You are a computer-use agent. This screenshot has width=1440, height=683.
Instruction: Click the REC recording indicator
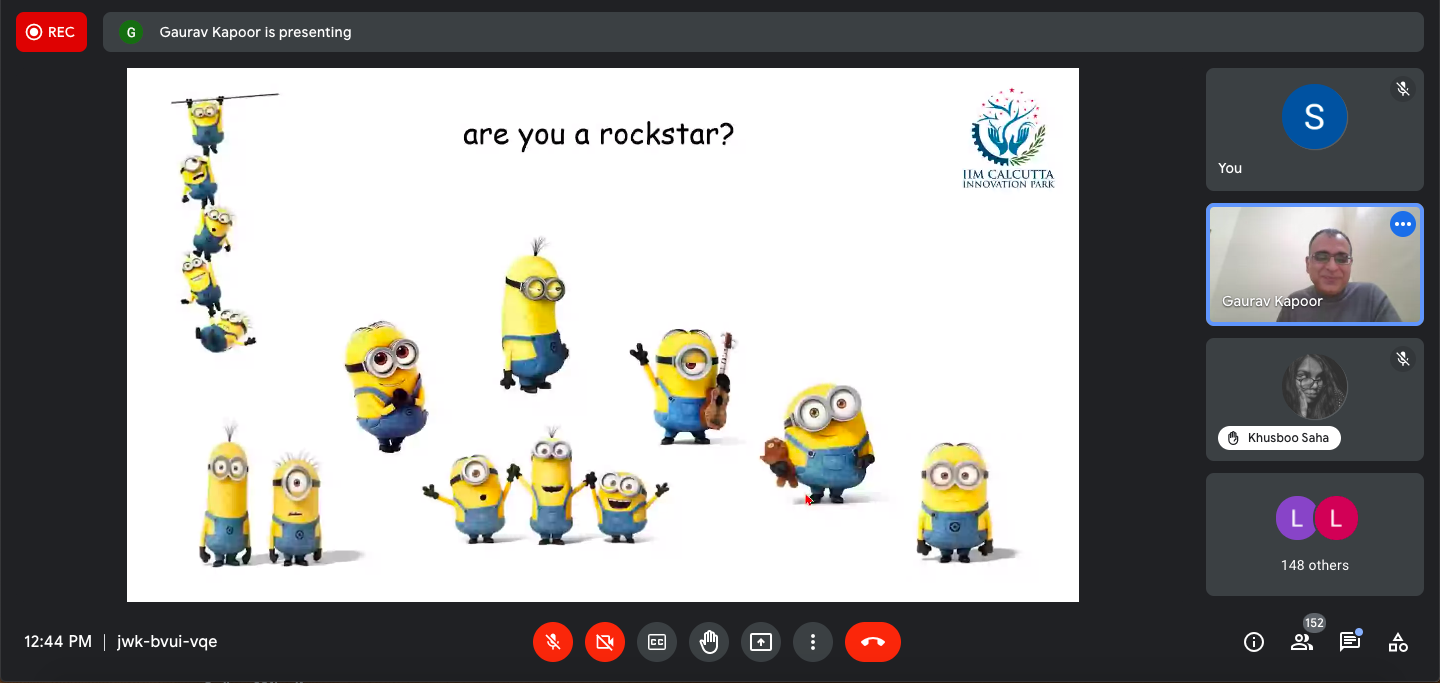(x=51, y=32)
